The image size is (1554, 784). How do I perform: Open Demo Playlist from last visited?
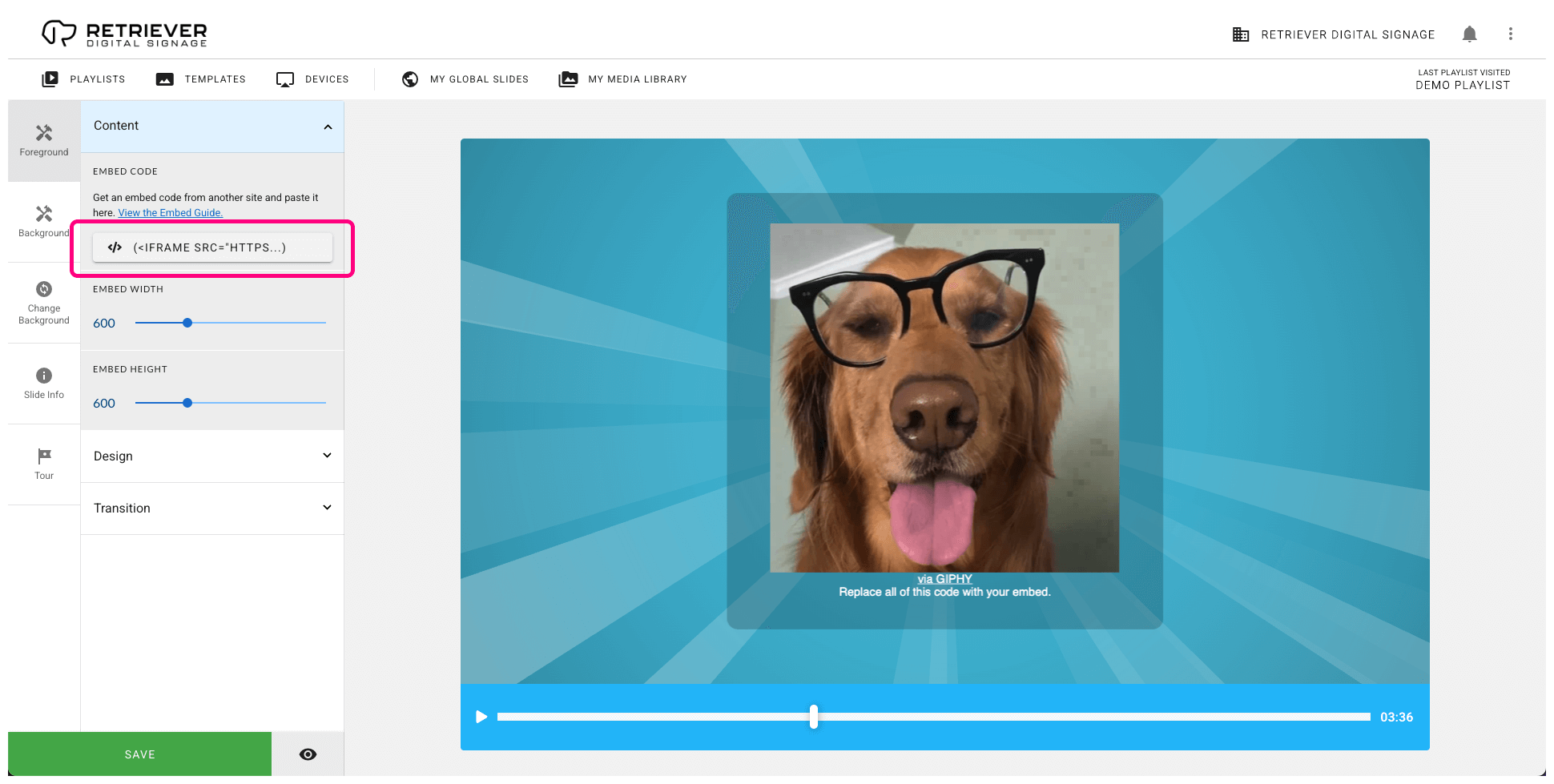pyautogui.click(x=1461, y=85)
